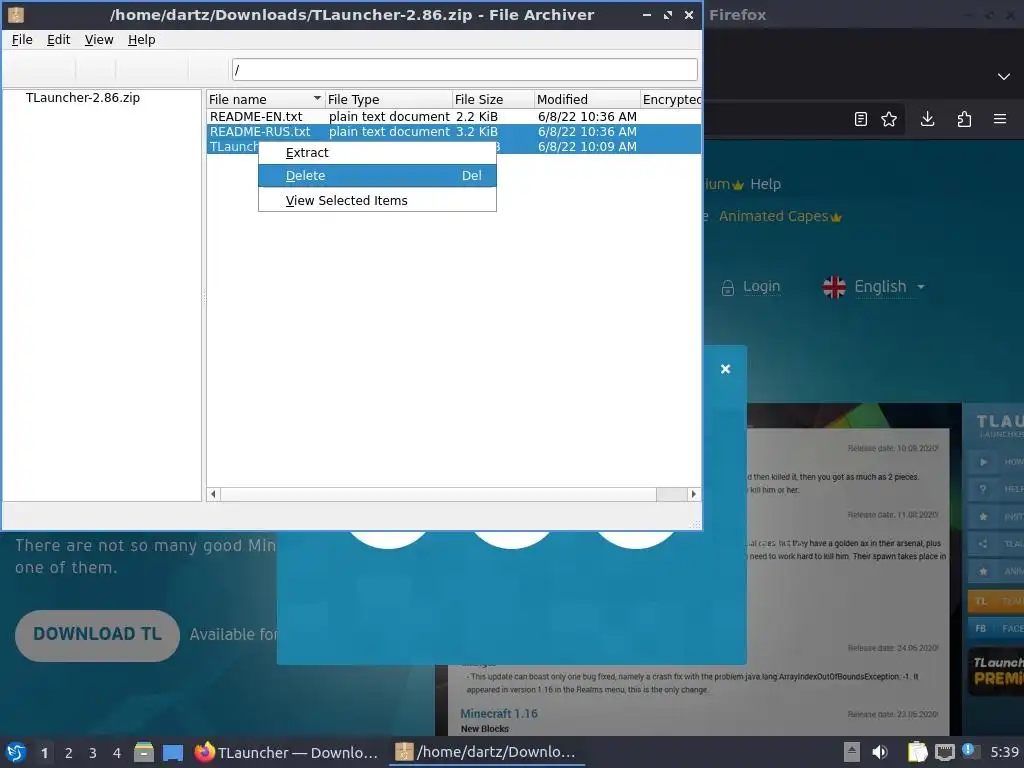This screenshot has width=1024, height=768.
Task: Open the Edit menu in File Archiver
Action: (x=58, y=40)
